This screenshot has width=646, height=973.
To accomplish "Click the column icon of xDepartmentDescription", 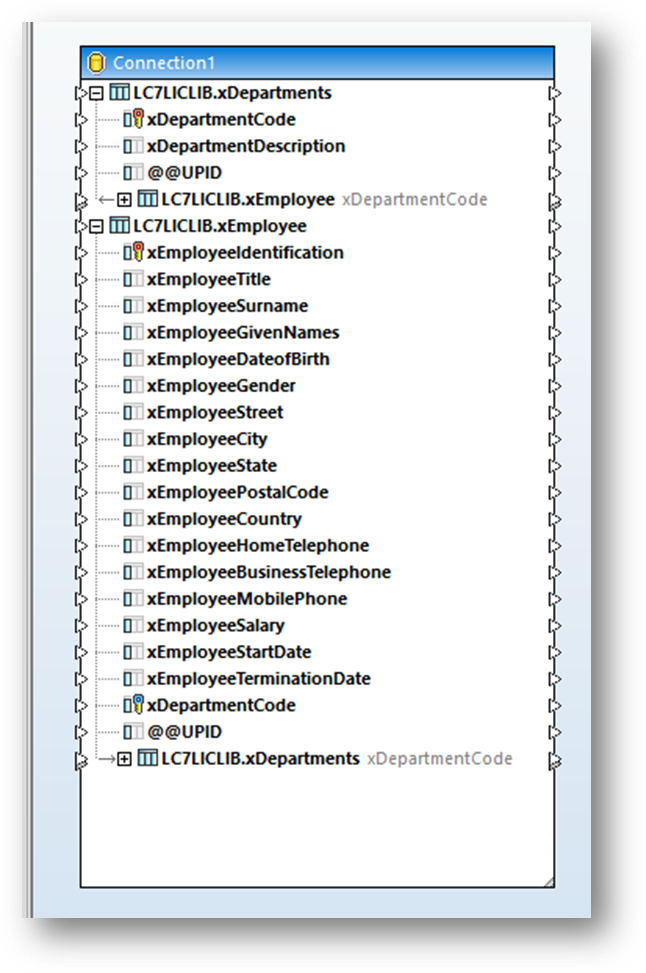I will 133,146.
